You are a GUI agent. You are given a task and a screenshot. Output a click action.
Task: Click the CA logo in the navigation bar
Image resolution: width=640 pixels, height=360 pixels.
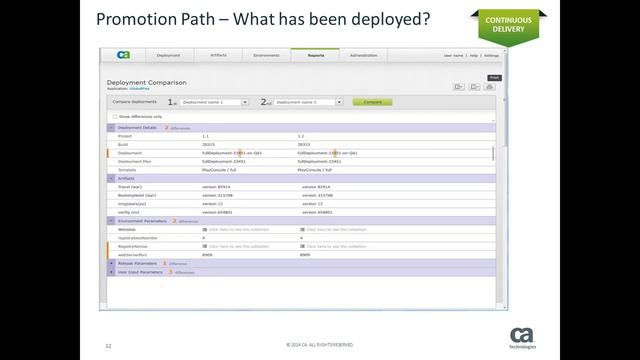pos(123,55)
